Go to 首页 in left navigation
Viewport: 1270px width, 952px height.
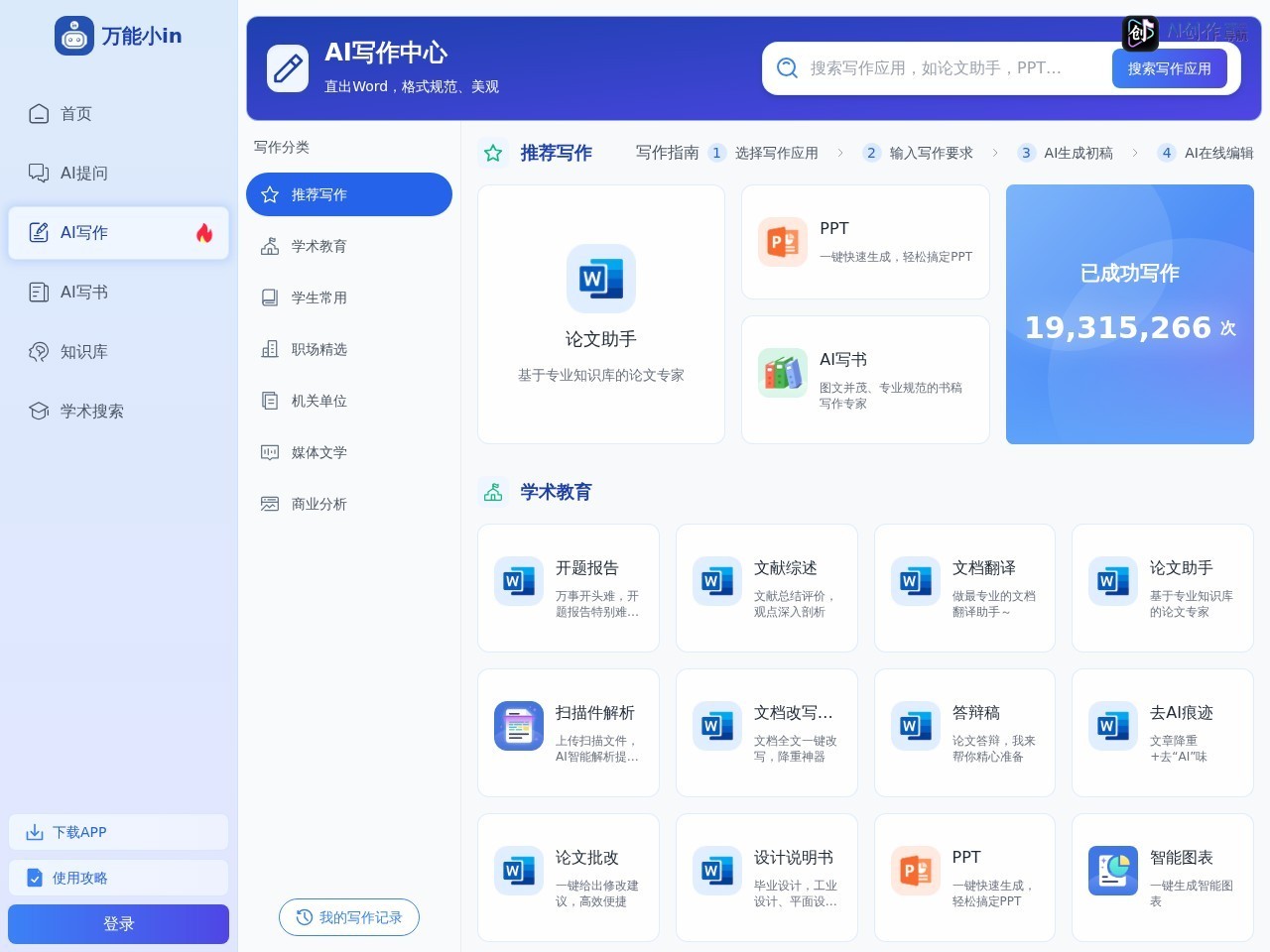coord(119,114)
